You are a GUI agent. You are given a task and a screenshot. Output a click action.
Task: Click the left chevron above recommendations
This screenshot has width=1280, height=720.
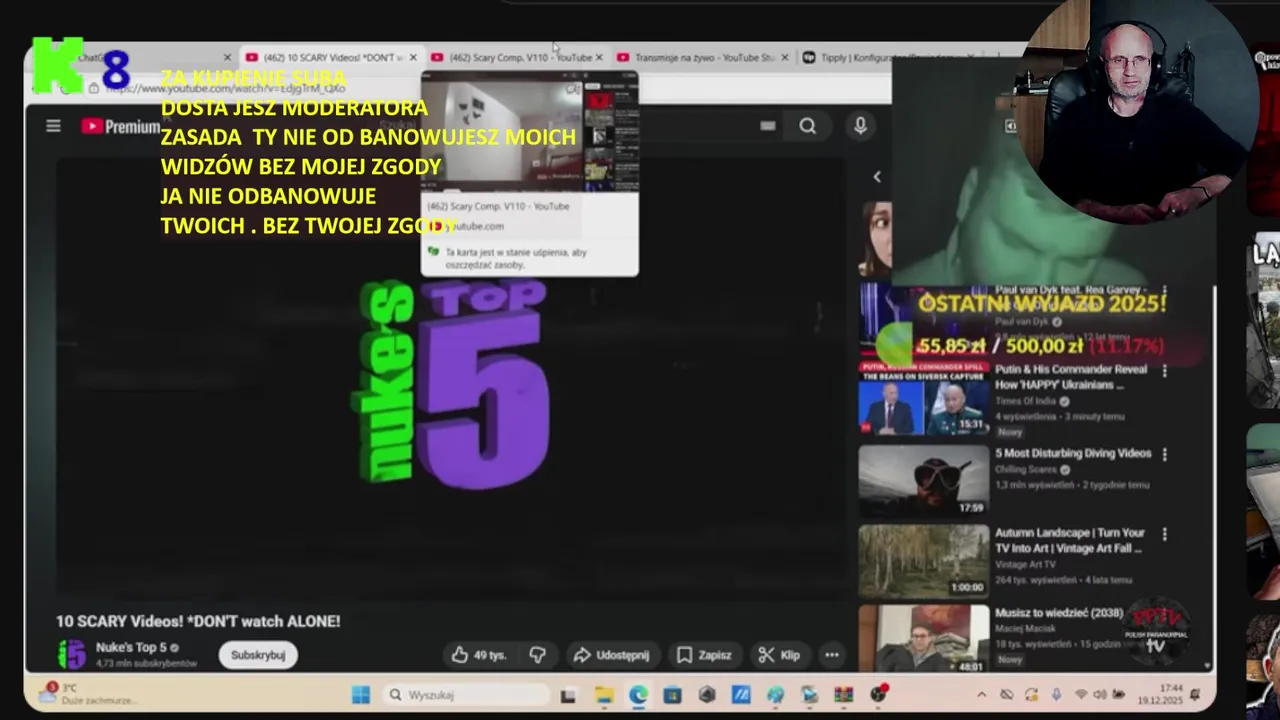click(877, 177)
